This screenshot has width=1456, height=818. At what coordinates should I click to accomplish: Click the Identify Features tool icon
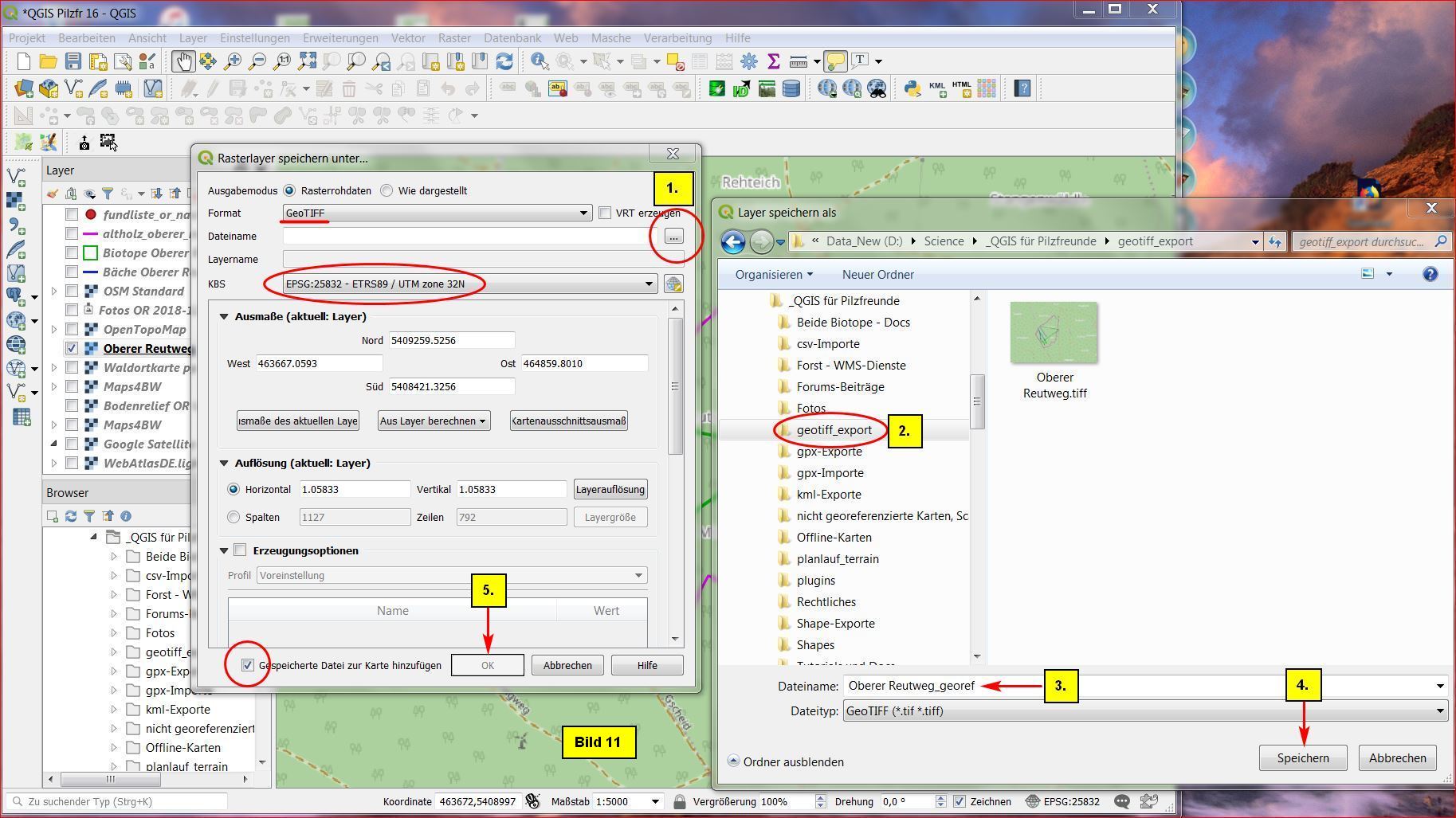coord(540,61)
